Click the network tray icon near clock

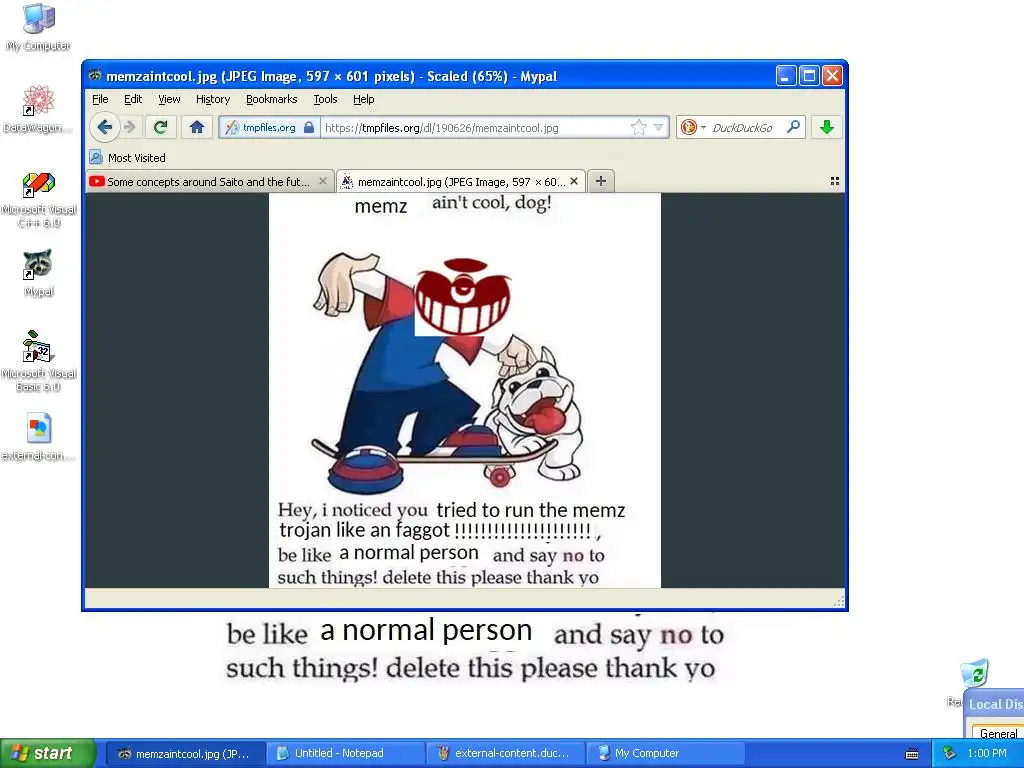[x=949, y=754]
